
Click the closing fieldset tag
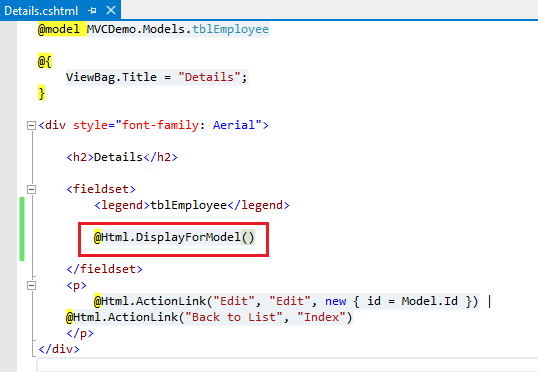coord(104,269)
